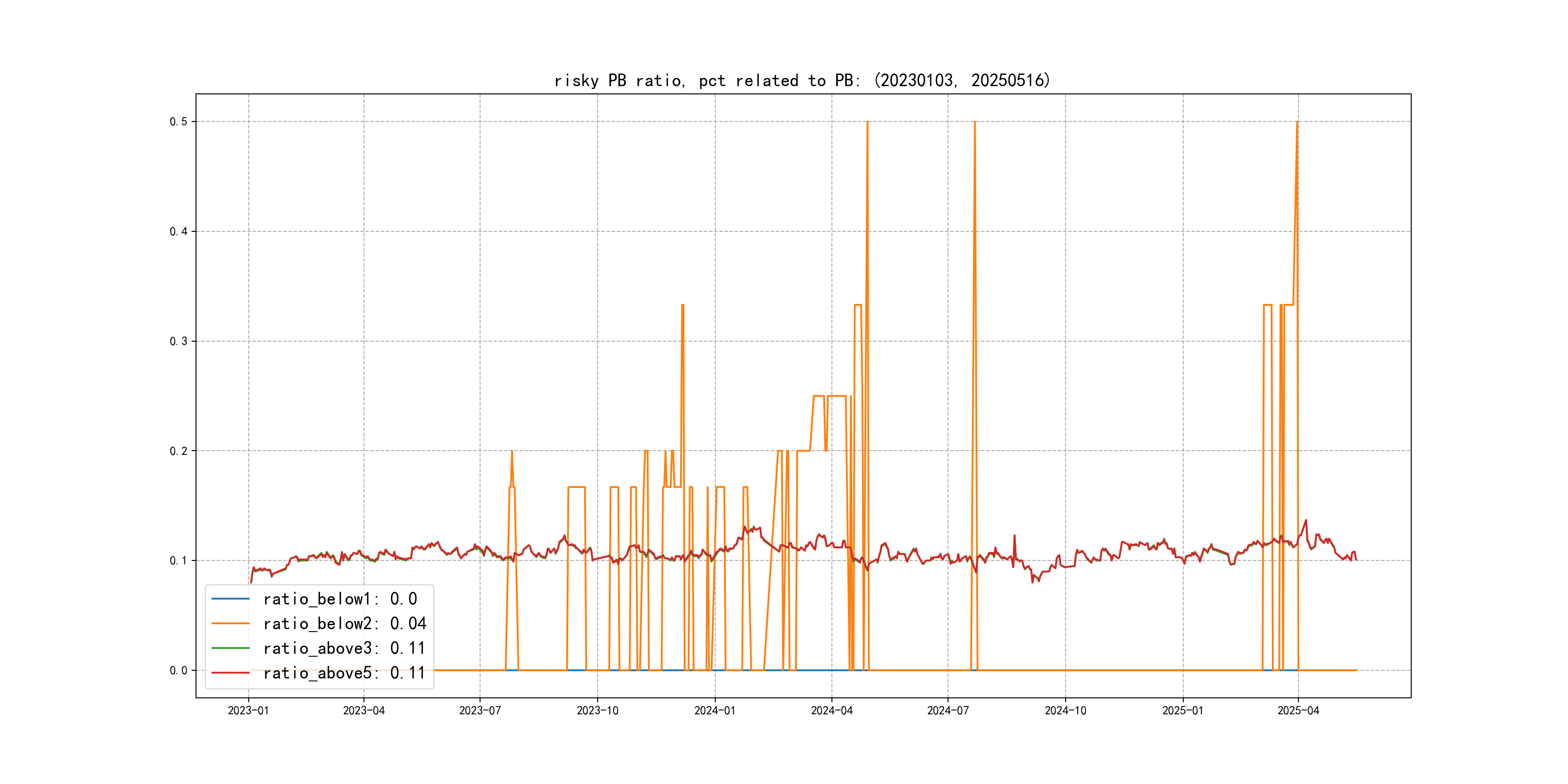
Task: Click the red ratio_above5 legend line sample
Action: coord(230,673)
